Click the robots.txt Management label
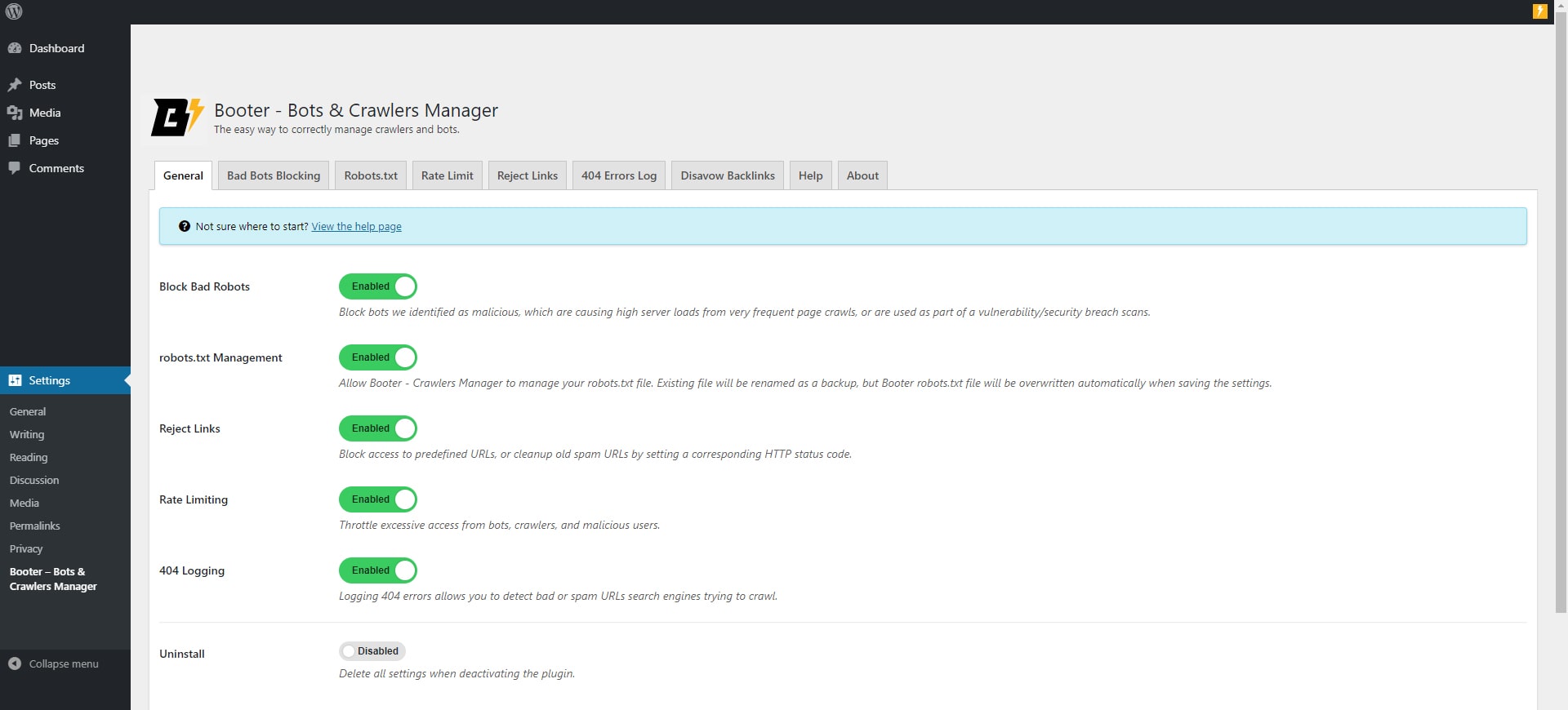Screen dimensions: 1568x710 click(x=220, y=357)
